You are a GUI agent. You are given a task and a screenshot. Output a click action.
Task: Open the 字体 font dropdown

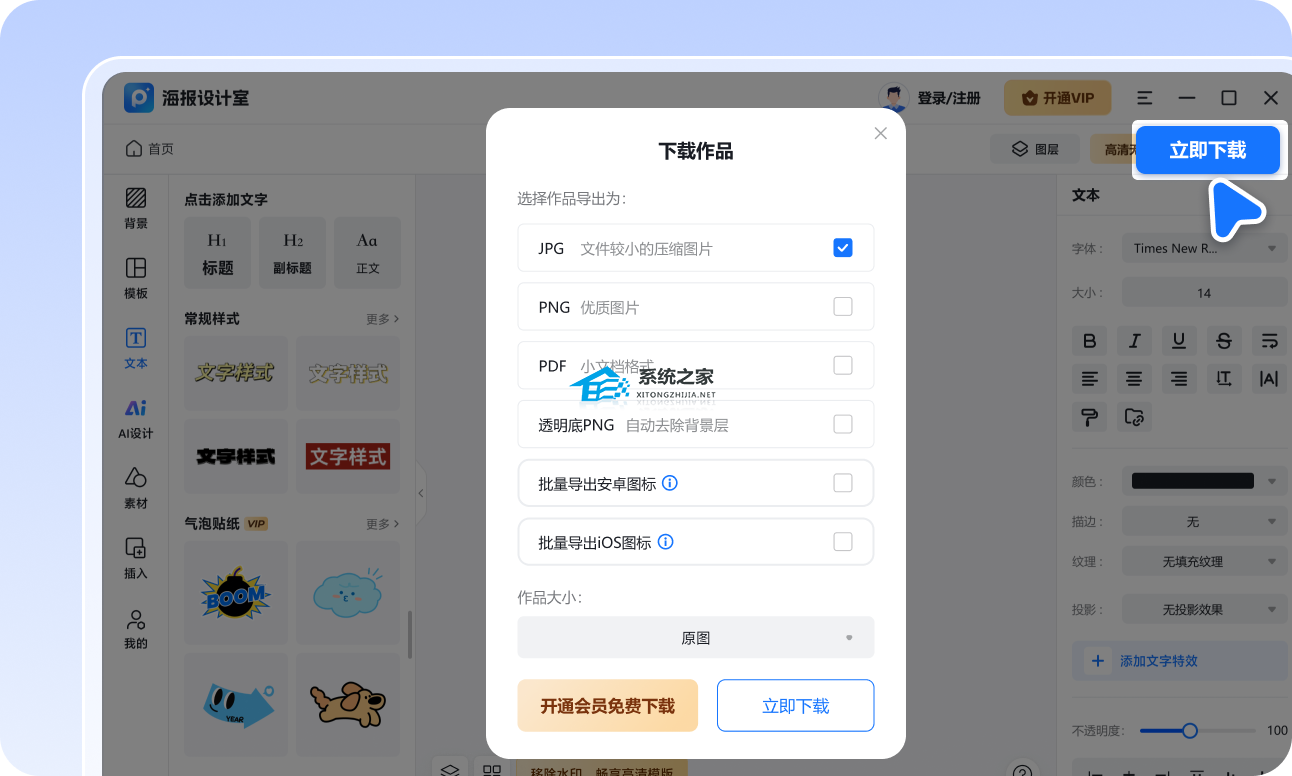pos(1205,249)
